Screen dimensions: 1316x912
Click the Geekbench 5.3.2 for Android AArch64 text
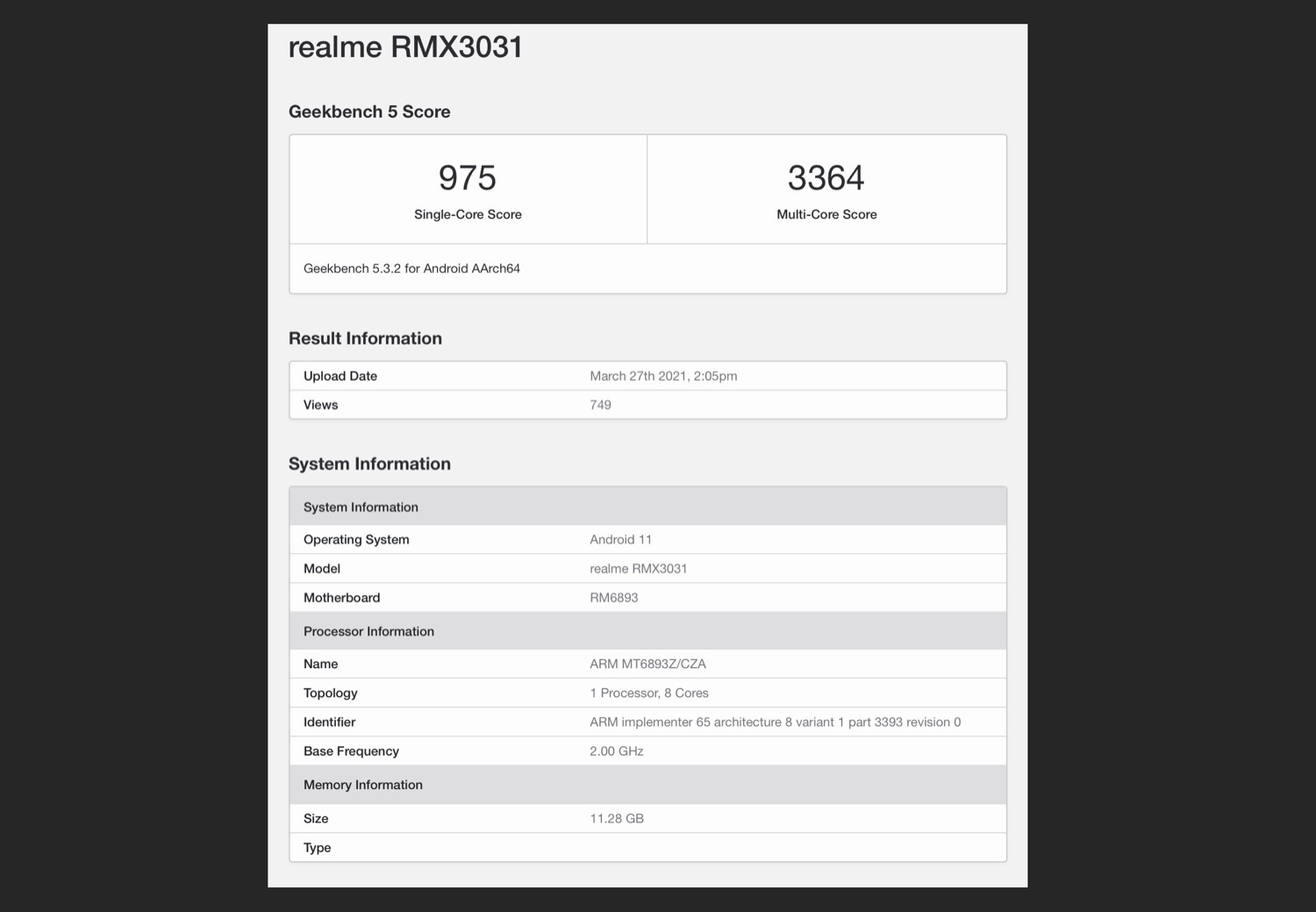[411, 269]
